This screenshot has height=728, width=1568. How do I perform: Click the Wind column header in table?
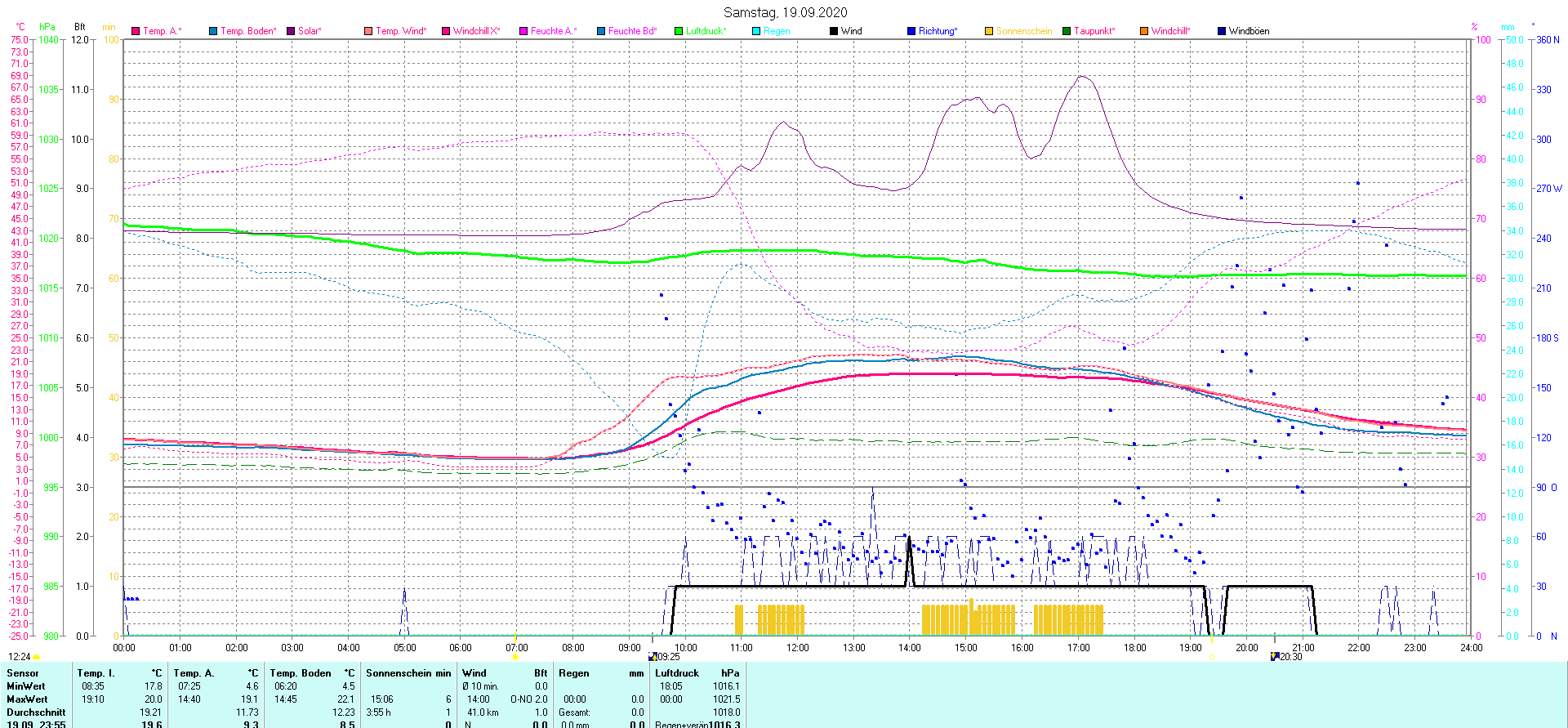tap(474, 673)
